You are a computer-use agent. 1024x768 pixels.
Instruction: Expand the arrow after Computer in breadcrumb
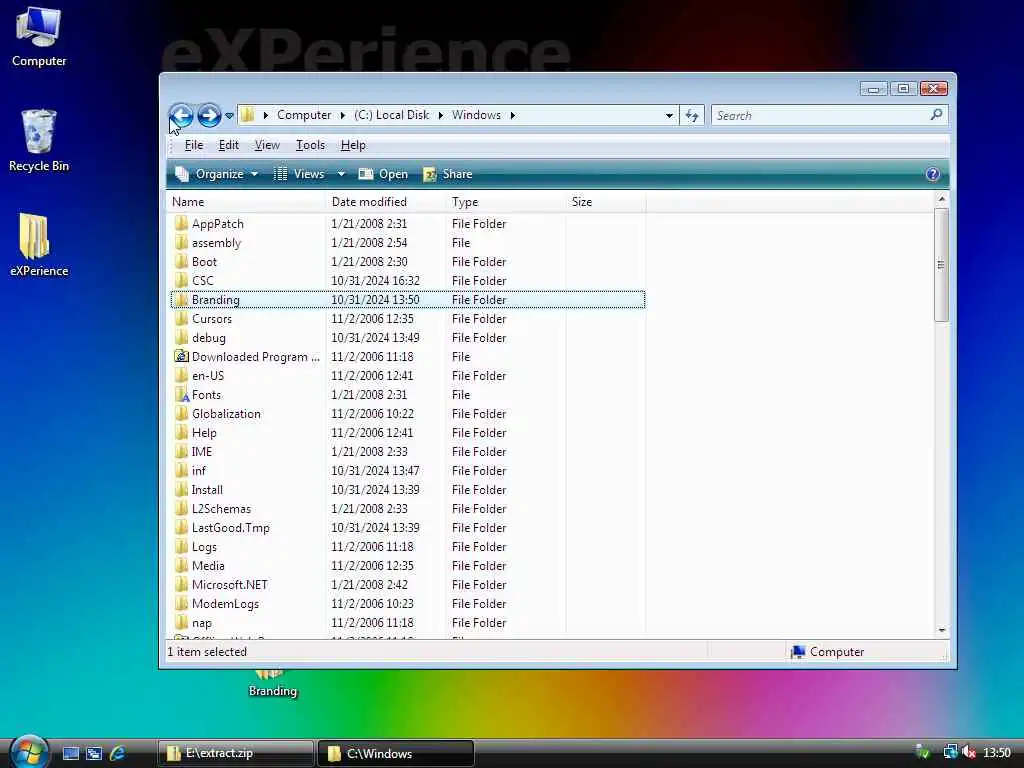click(x=342, y=115)
